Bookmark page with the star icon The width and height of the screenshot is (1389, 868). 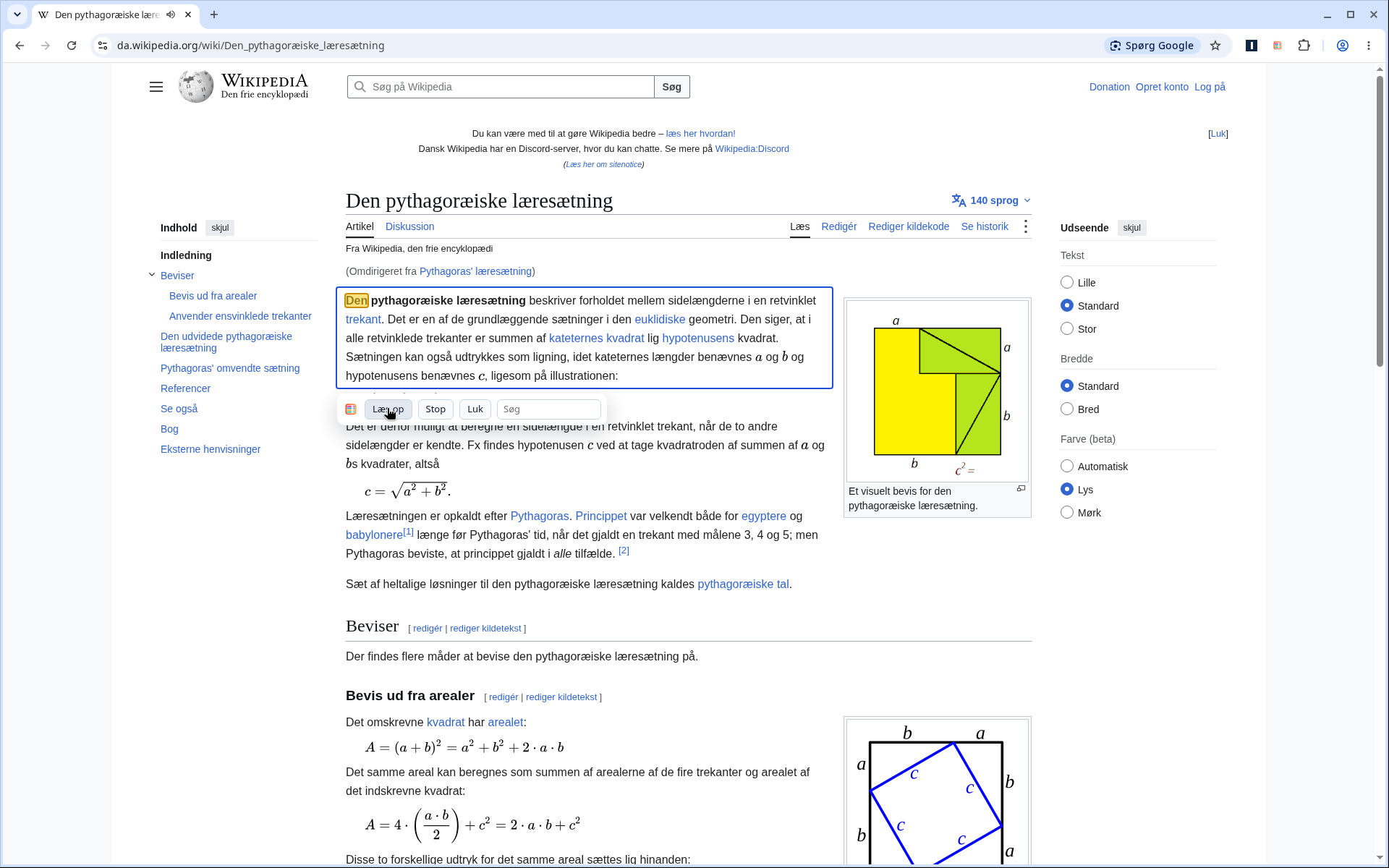point(1215,46)
